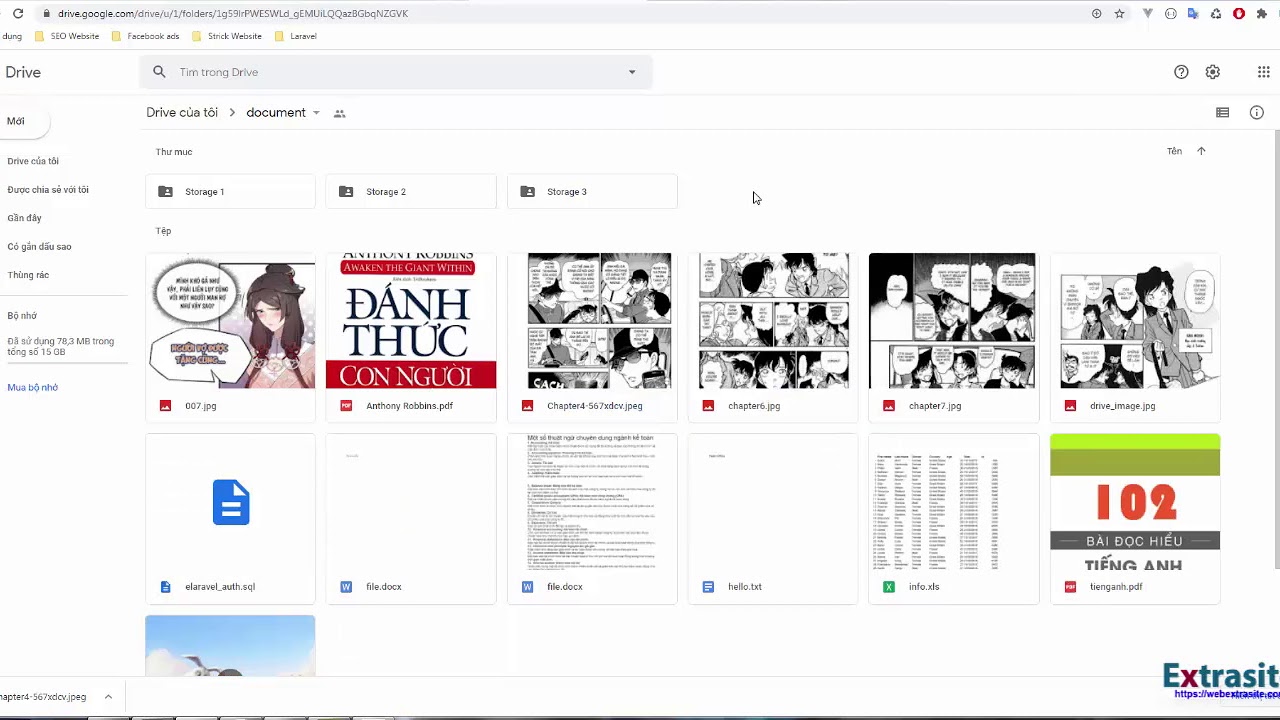
Task: Select 007.jpg thumbnail
Action: point(230,321)
